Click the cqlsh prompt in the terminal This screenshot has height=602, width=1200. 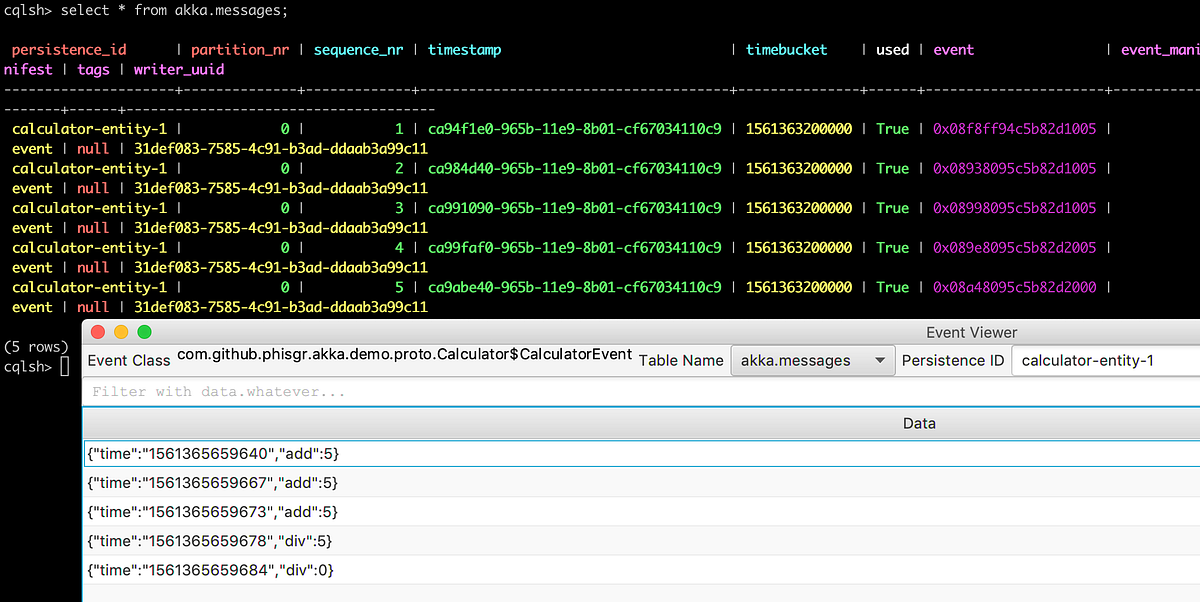click(30, 366)
